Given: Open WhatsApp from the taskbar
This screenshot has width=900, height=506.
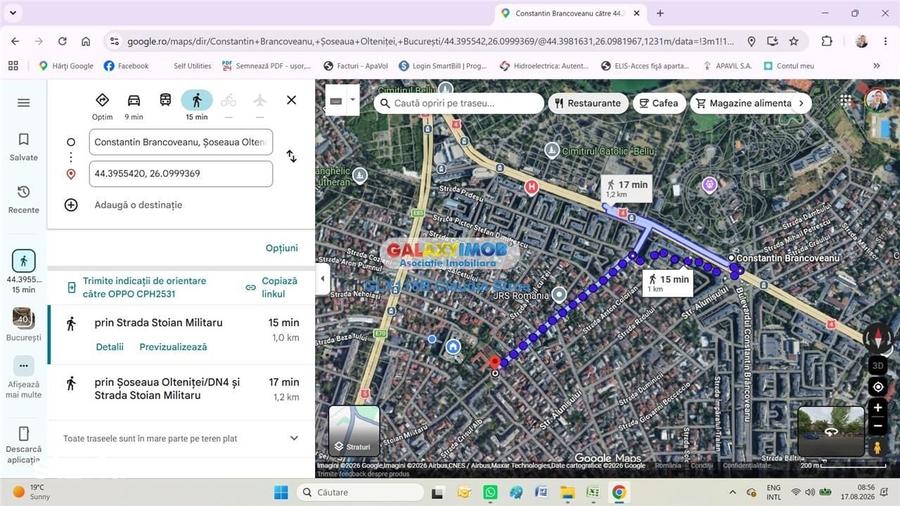Looking at the screenshot, I should [490, 492].
